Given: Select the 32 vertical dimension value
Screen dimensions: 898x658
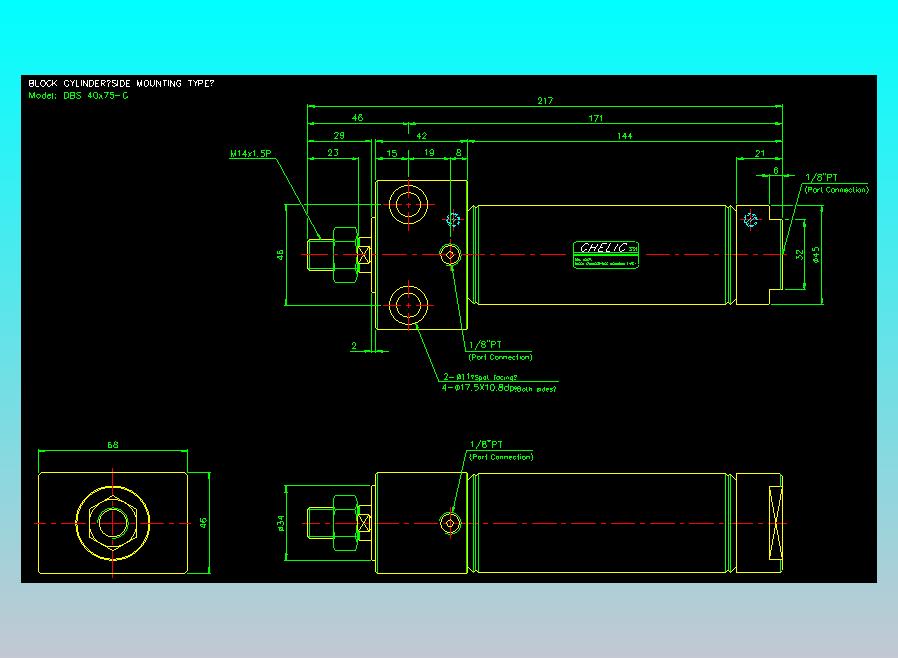Looking at the screenshot, I should (799, 254).
